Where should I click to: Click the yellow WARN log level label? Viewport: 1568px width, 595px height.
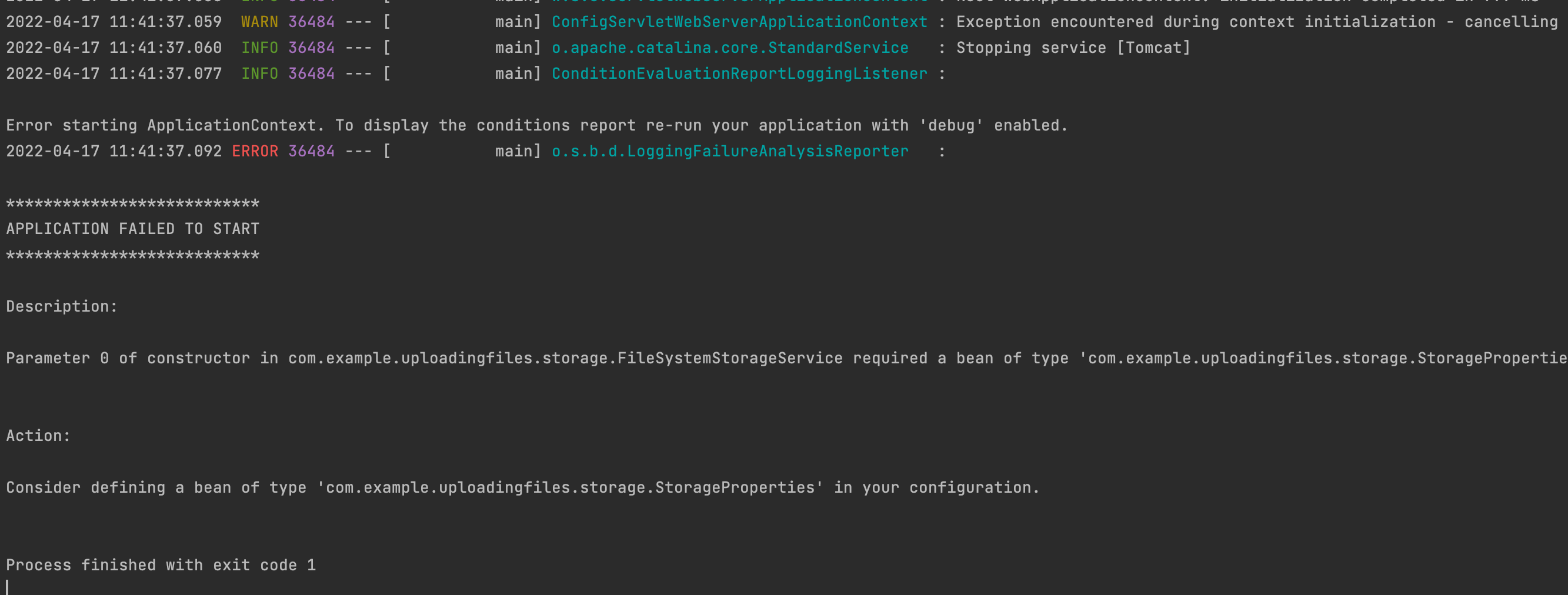coord(259,22)
